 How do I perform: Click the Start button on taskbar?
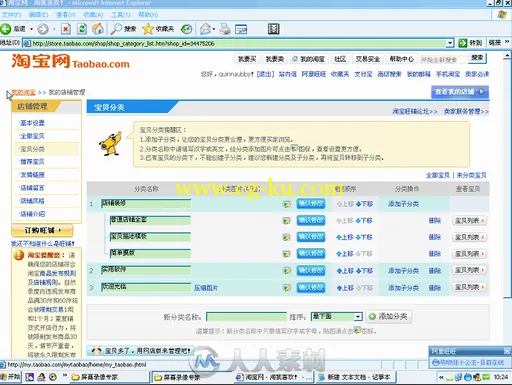(x=11, y=377)
